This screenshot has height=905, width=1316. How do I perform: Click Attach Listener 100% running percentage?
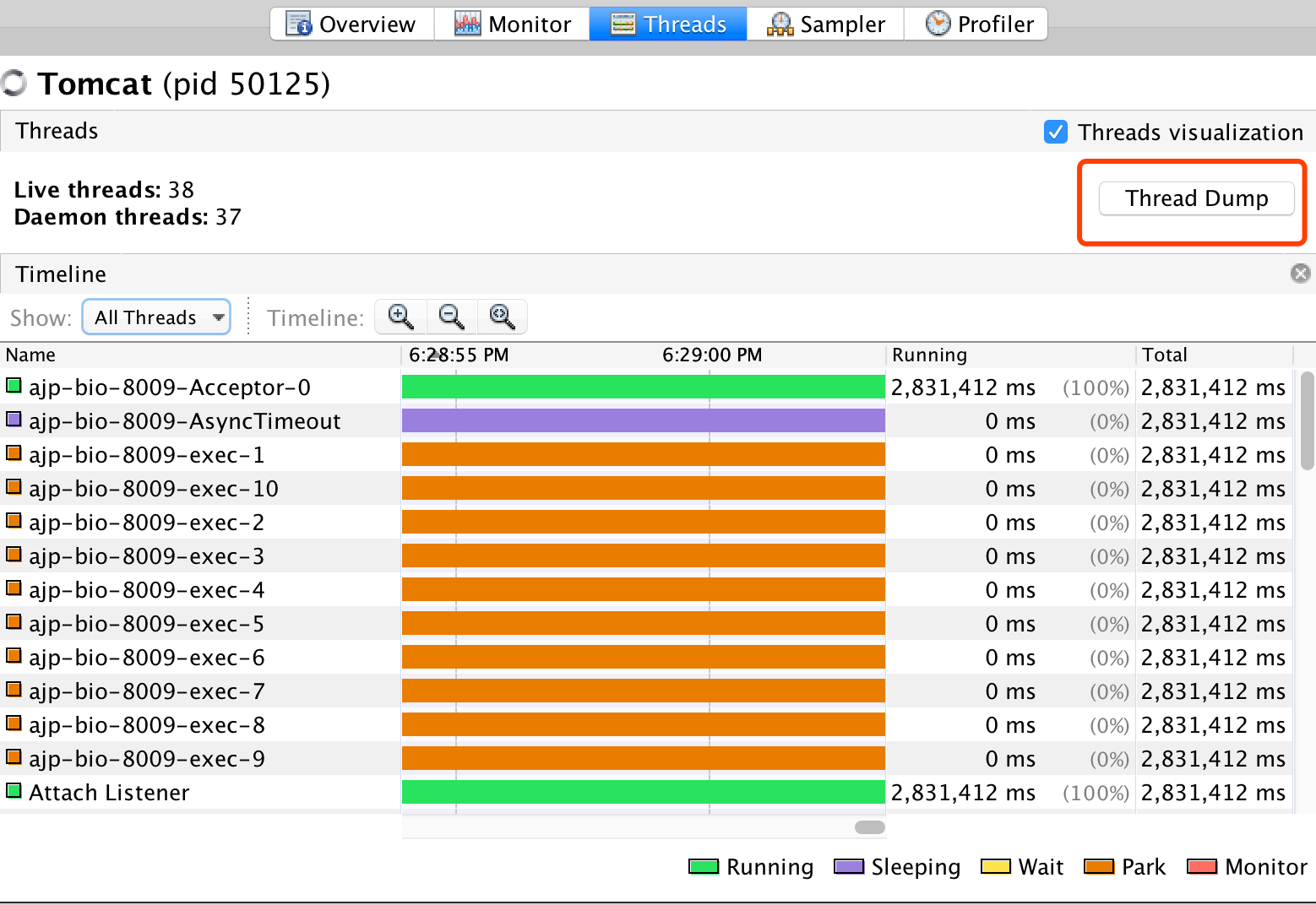(1096, 793)
